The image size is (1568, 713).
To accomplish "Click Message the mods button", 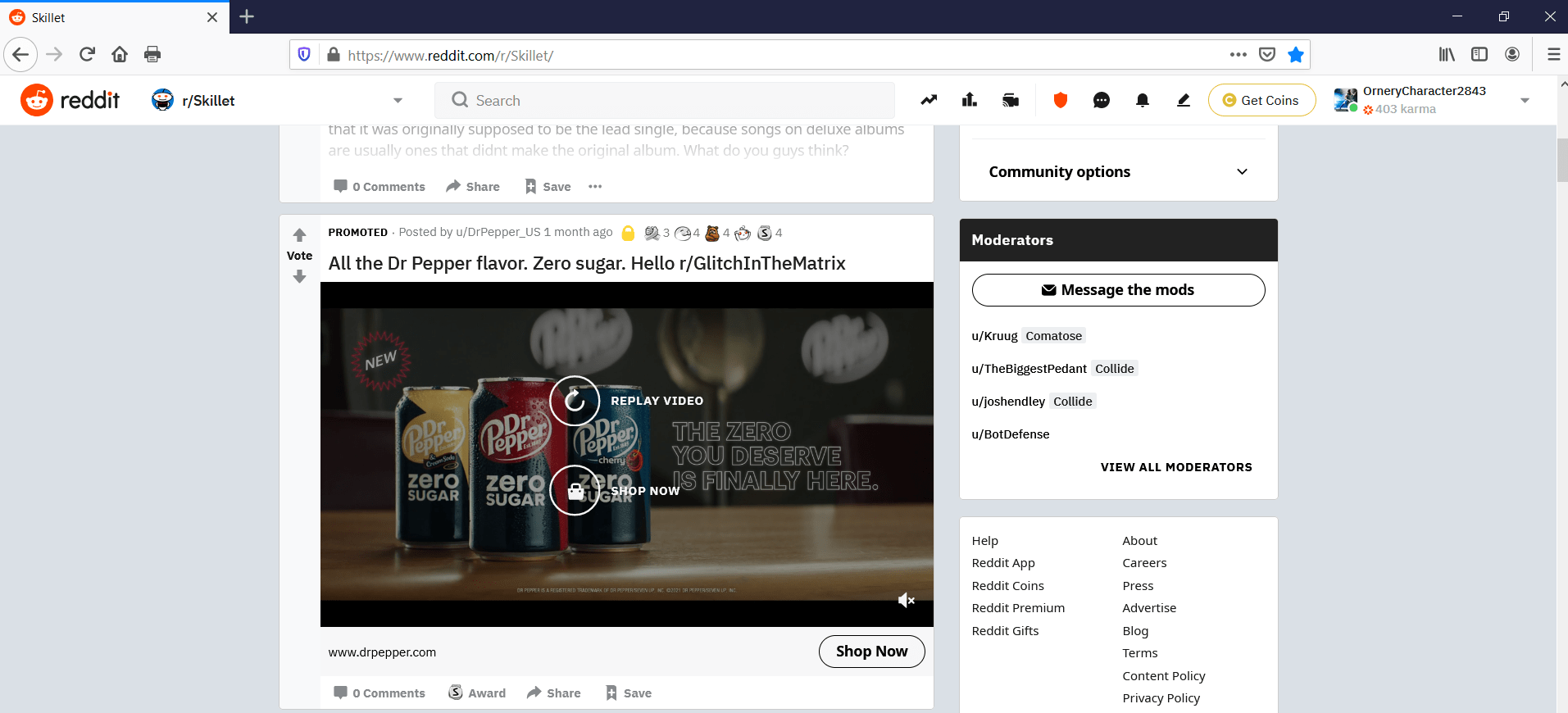I will [x=1118, y=290].
